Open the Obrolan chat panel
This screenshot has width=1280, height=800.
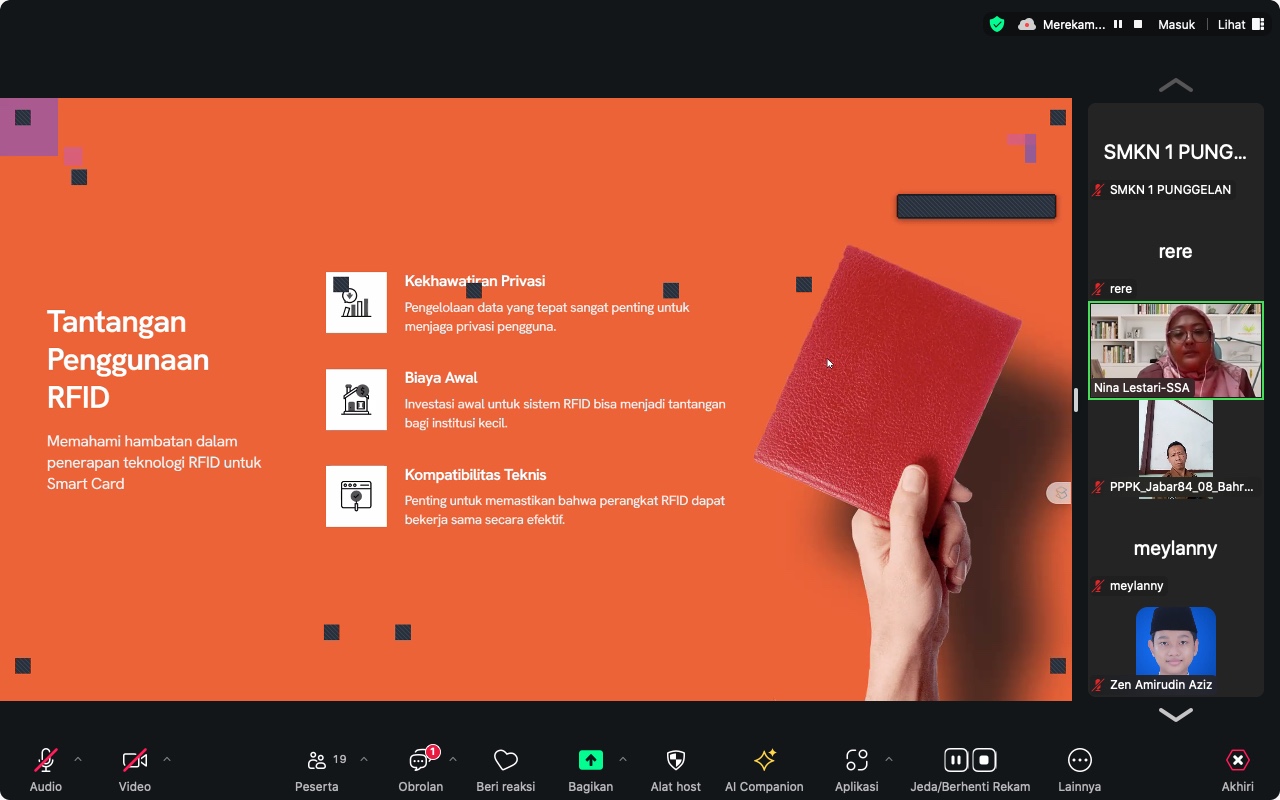pos(421,769)
